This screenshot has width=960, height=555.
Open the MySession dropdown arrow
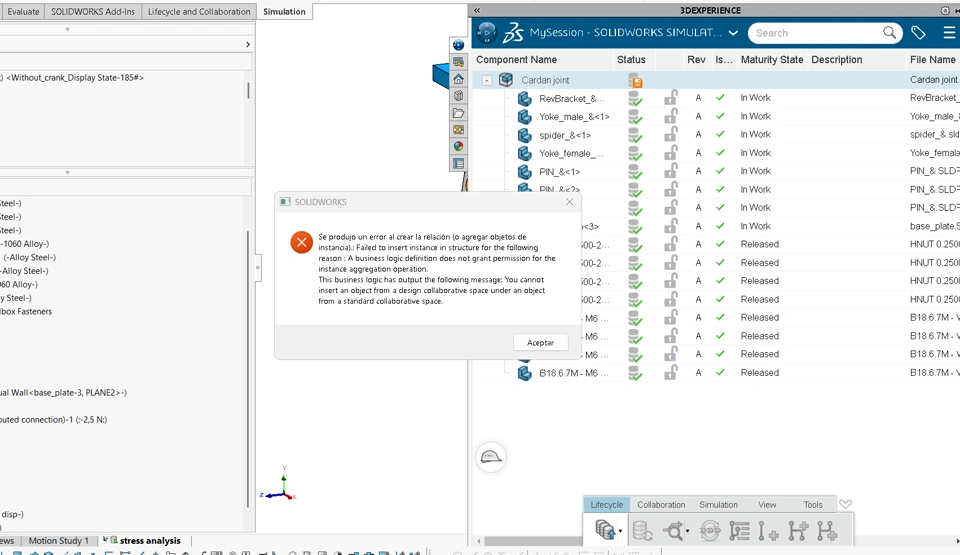point(733,33)
